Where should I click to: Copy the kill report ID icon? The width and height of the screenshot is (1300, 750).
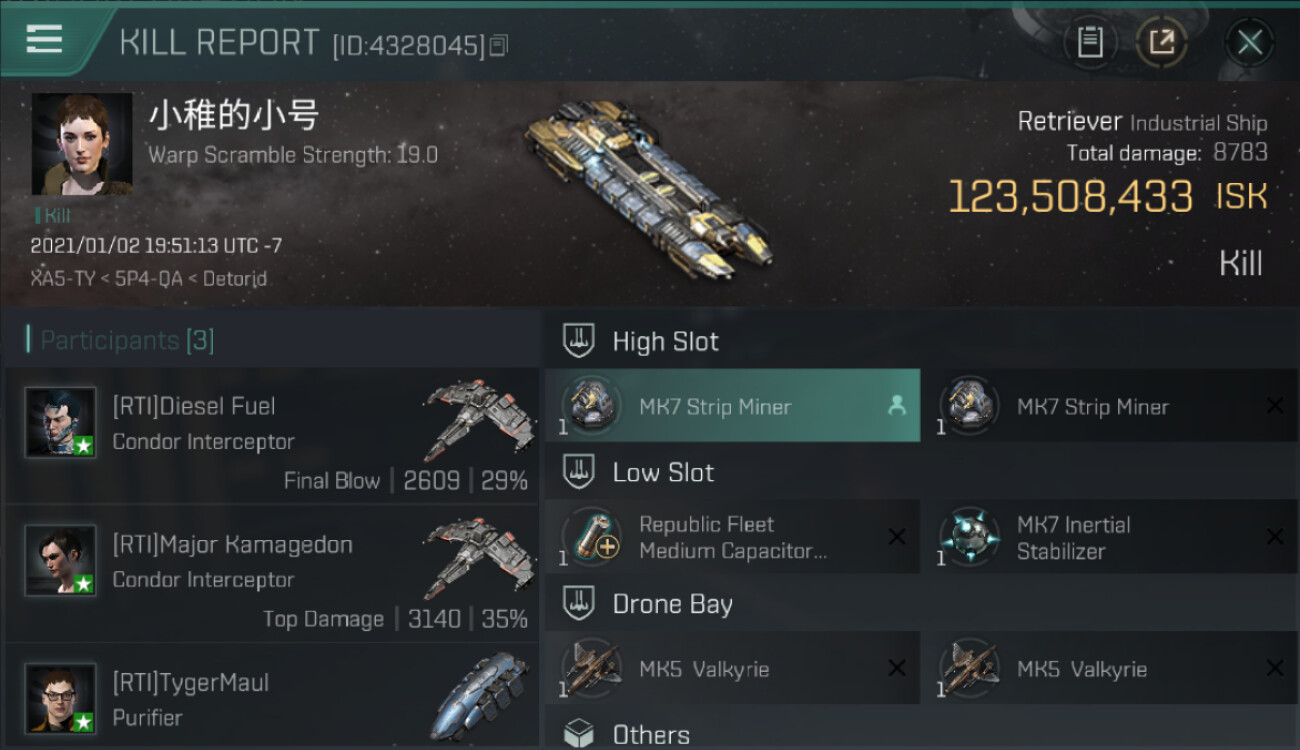click(498, 45)
